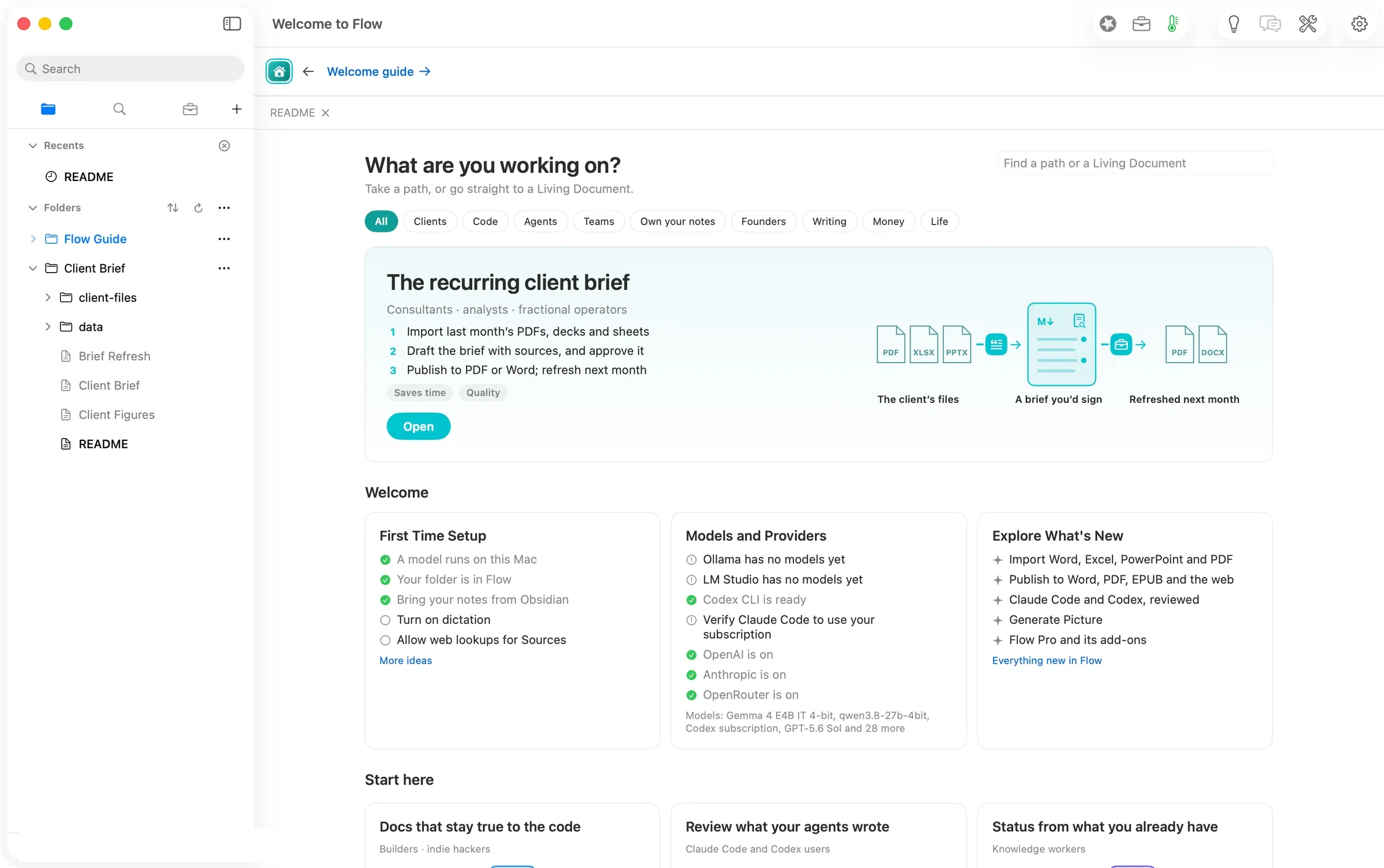Change folder sort order with arrows icon
1384x868 pixels.
click(x=173, y=207)
